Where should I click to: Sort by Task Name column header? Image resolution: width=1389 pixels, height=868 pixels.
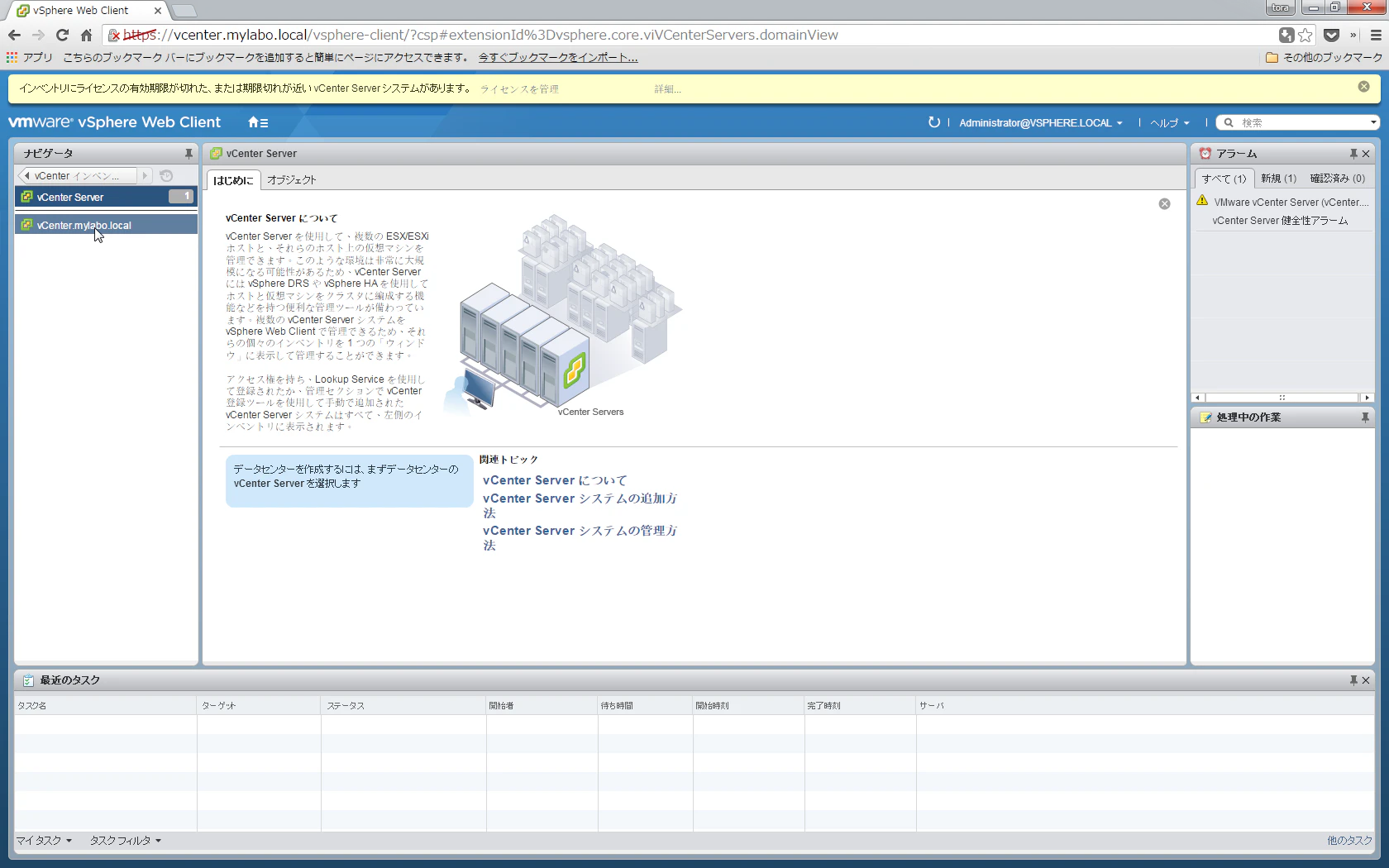pyautogui.click(x=105, y=706)
